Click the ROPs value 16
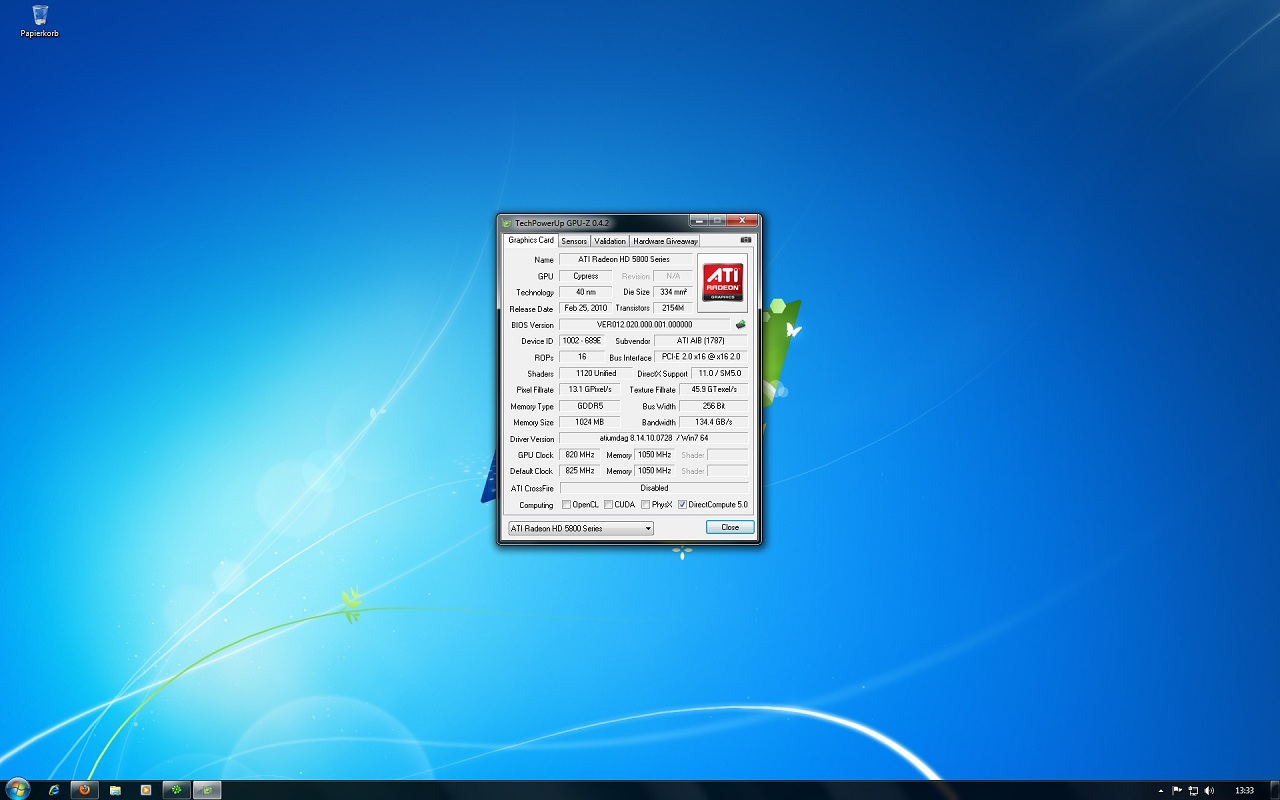1280x800 pixels. [582, 357]
